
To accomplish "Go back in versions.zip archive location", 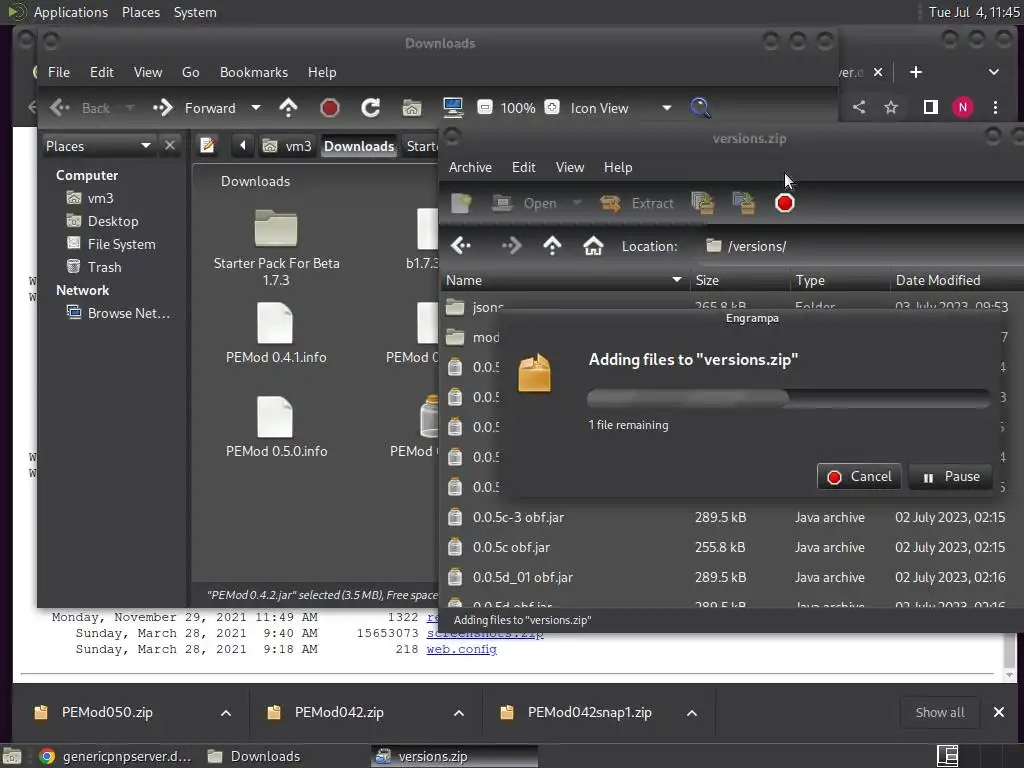I will click(461, 246).
